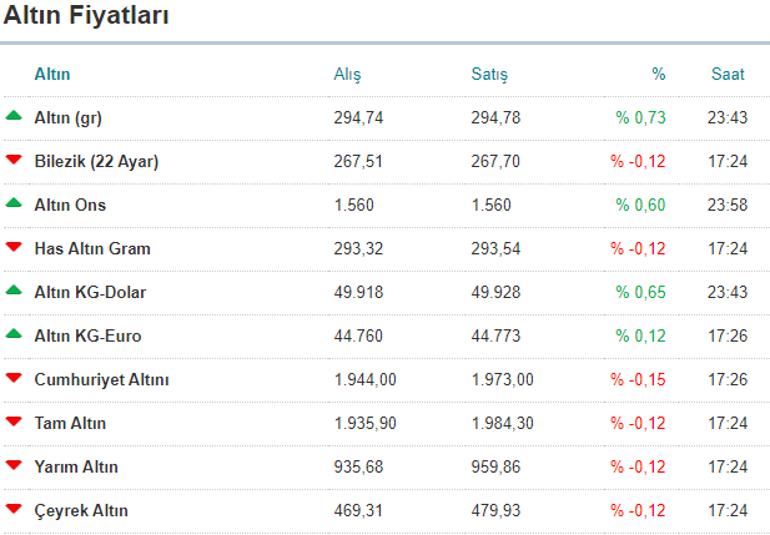Click red down arrow beside Cumhuriyet Altını
Viewport: 770px width, 535px height.
(x=13, y=378)
